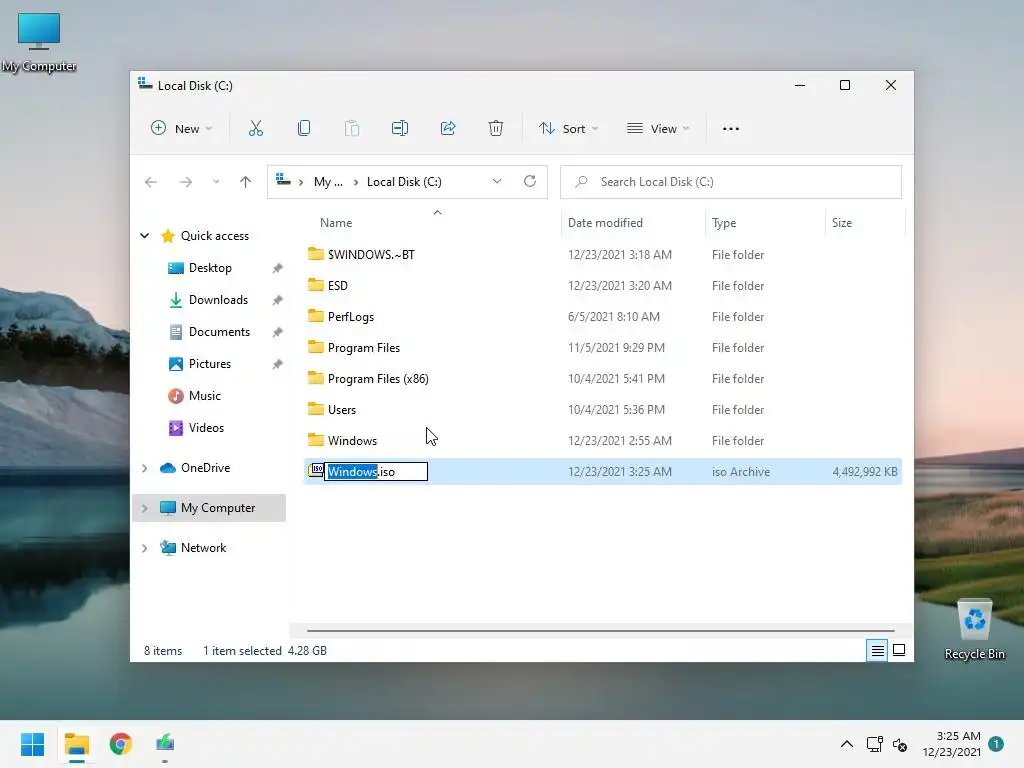Click the muted volume tray icon
Screen dimensions: 1024x768
[x=900, y=744]
